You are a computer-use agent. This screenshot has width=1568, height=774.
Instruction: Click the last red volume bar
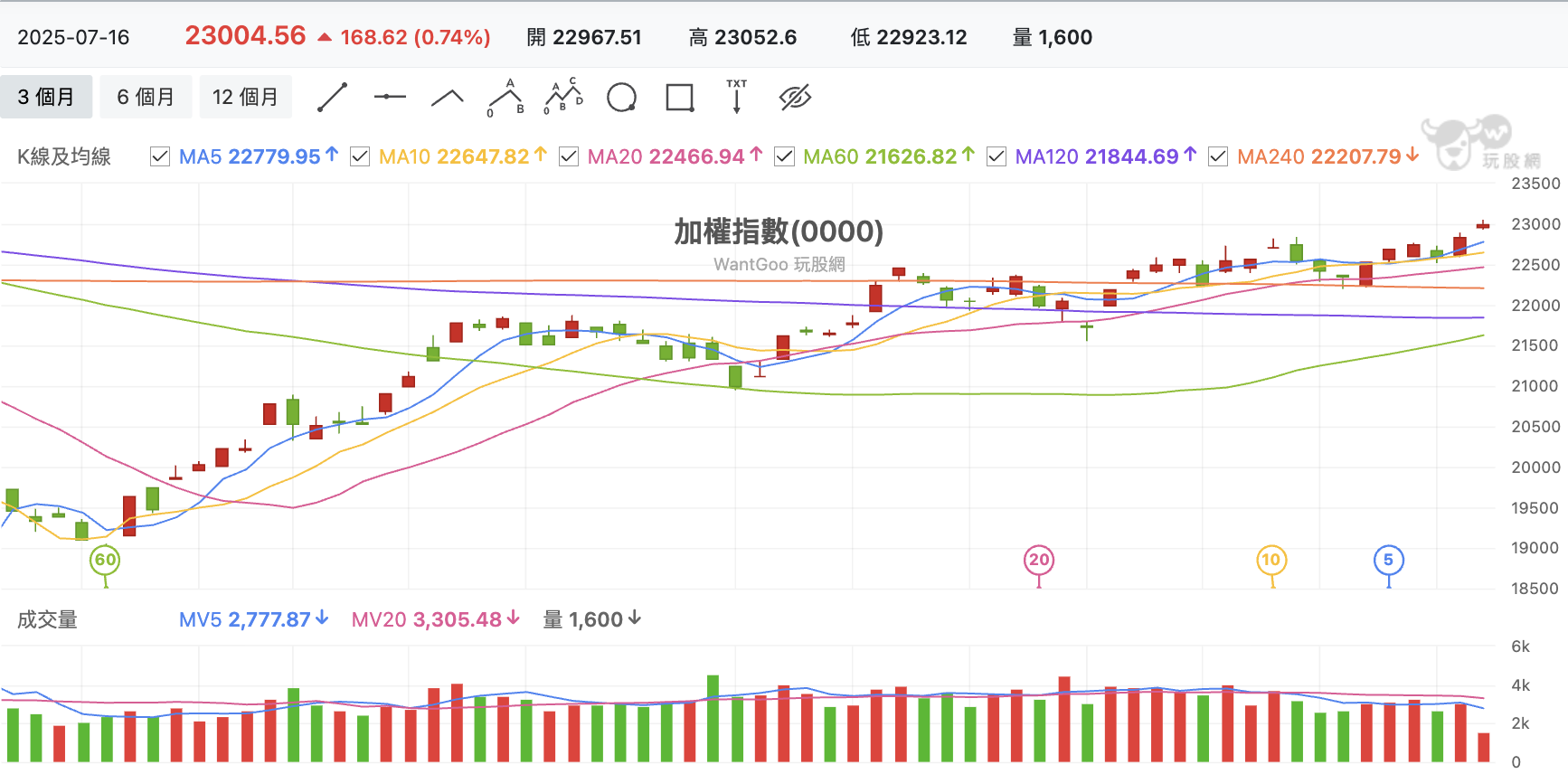click(x=1483, y=747)
